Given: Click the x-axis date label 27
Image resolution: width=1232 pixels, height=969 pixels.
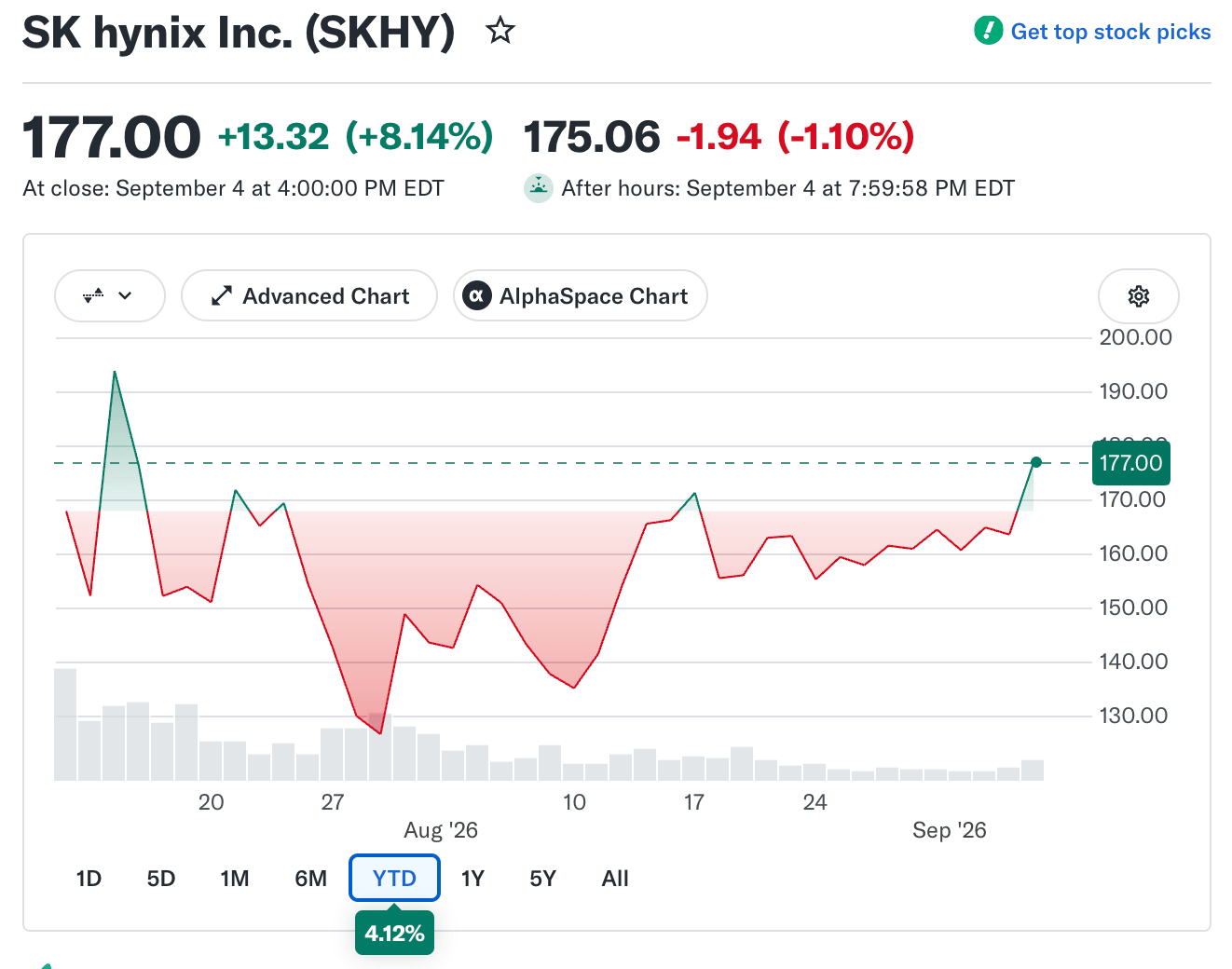Looking at the screenshot, I should click(333, 802).
